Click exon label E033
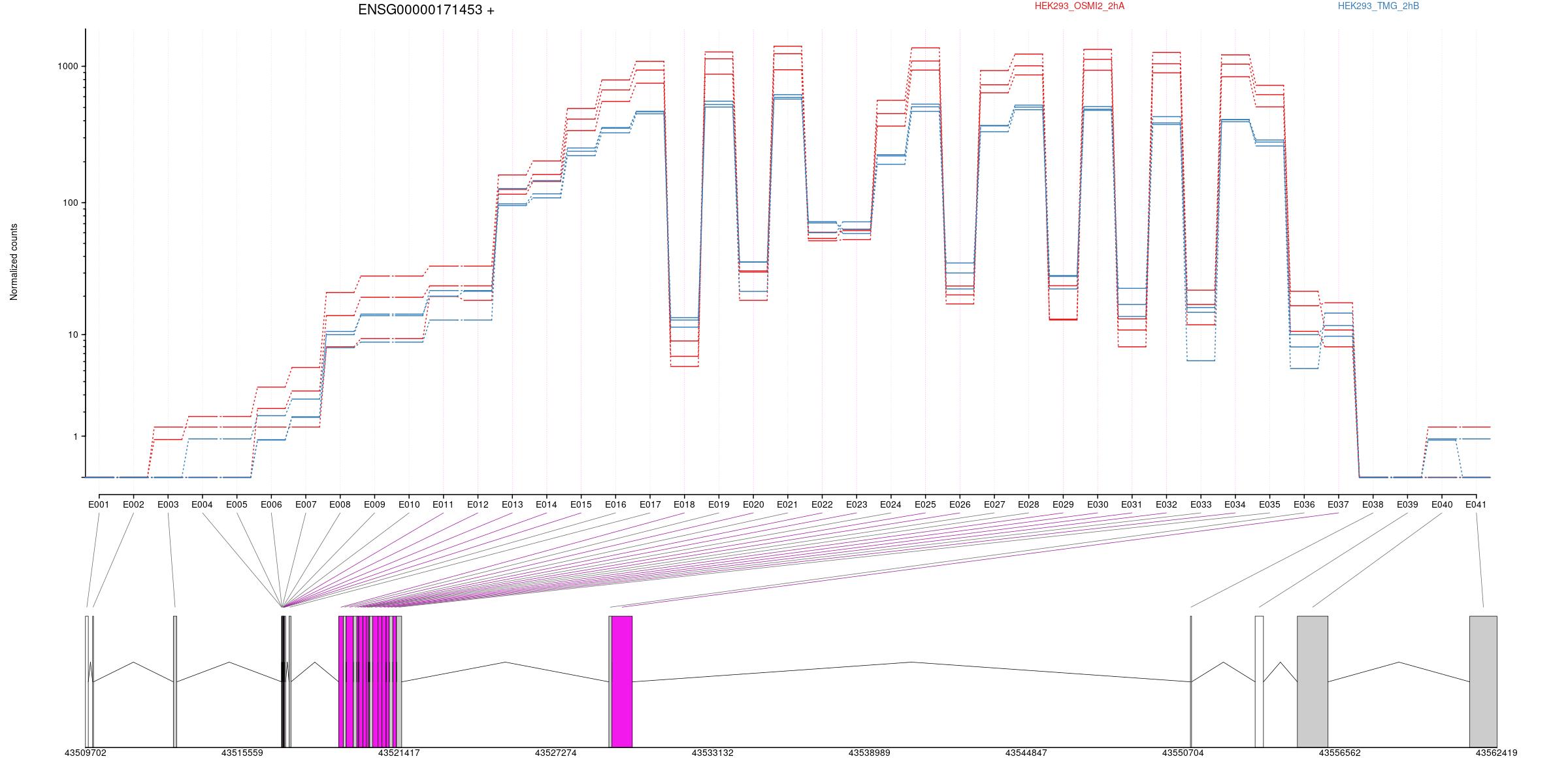 [x=1201, y=504]
